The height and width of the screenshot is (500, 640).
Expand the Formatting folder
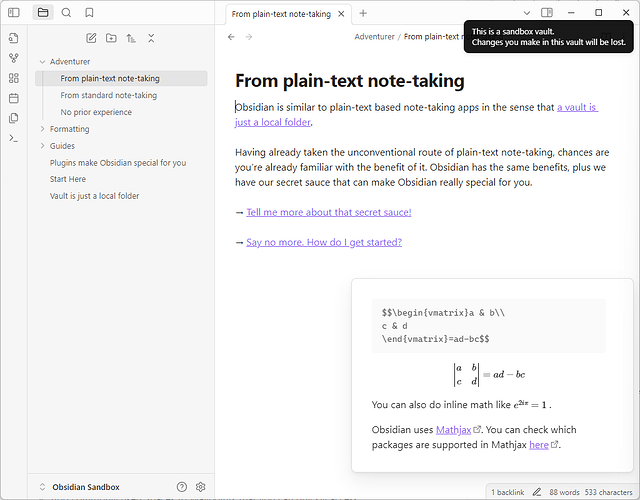coord(42,129)
